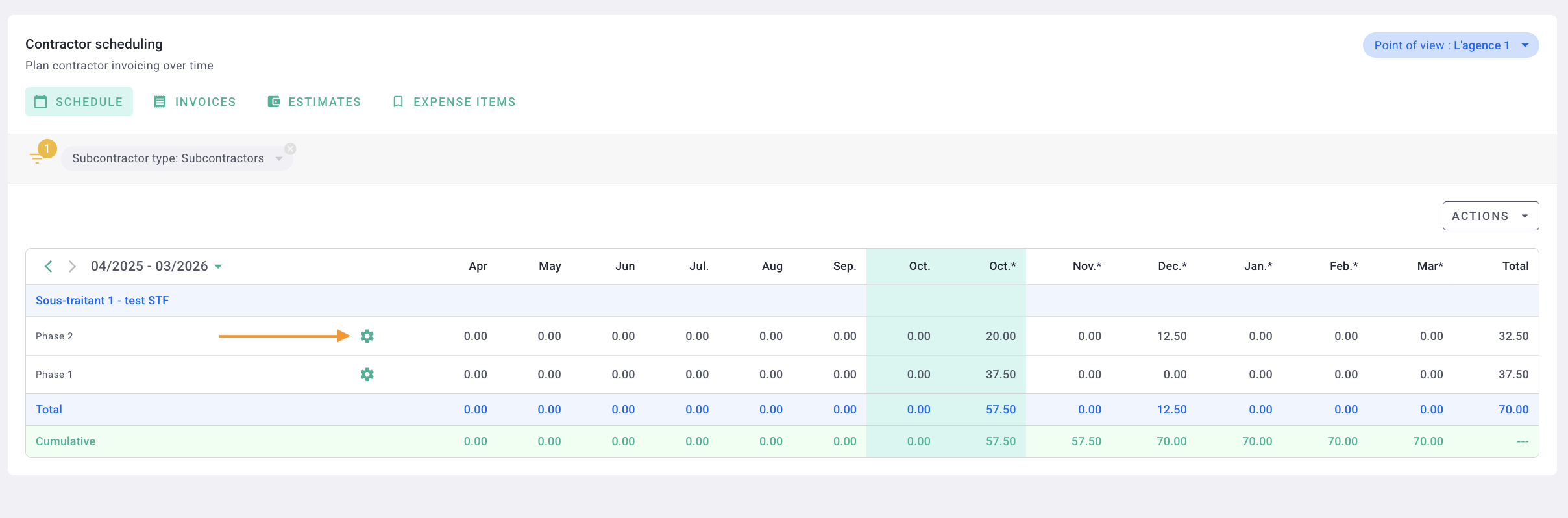Click the filter list icon
Screen dimensions: 1568x518
point(37,158)
